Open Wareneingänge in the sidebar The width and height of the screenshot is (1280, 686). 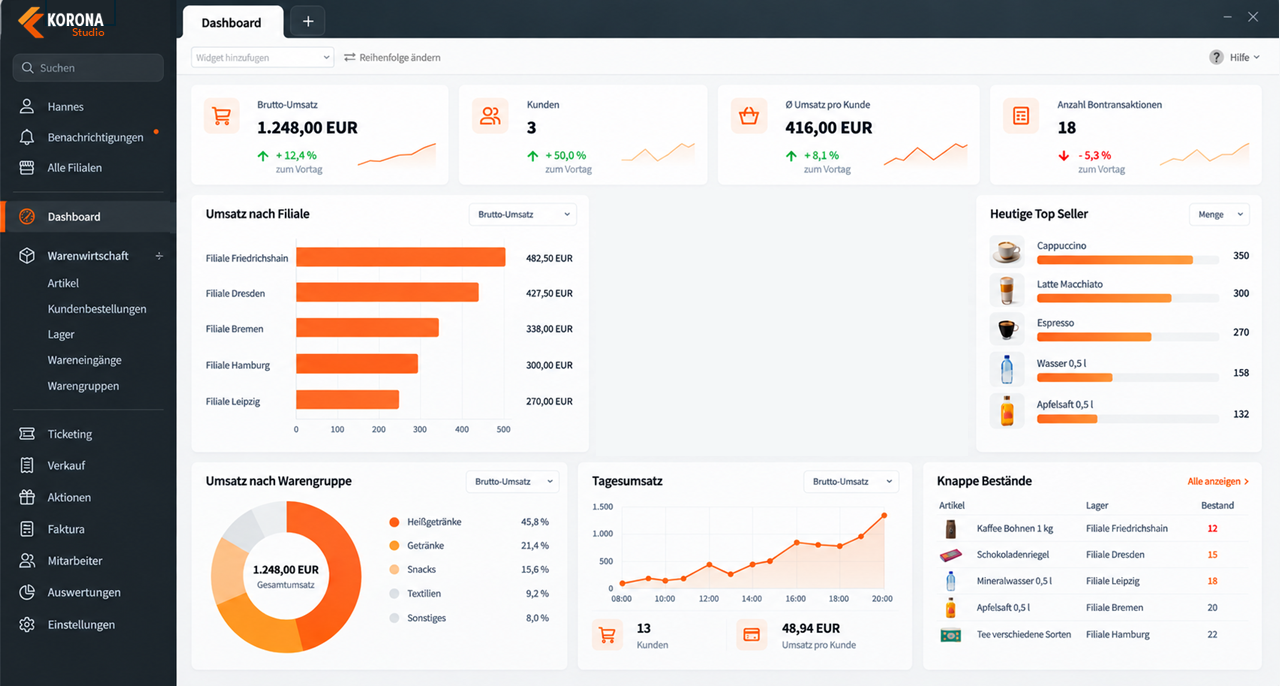point(84,360)
